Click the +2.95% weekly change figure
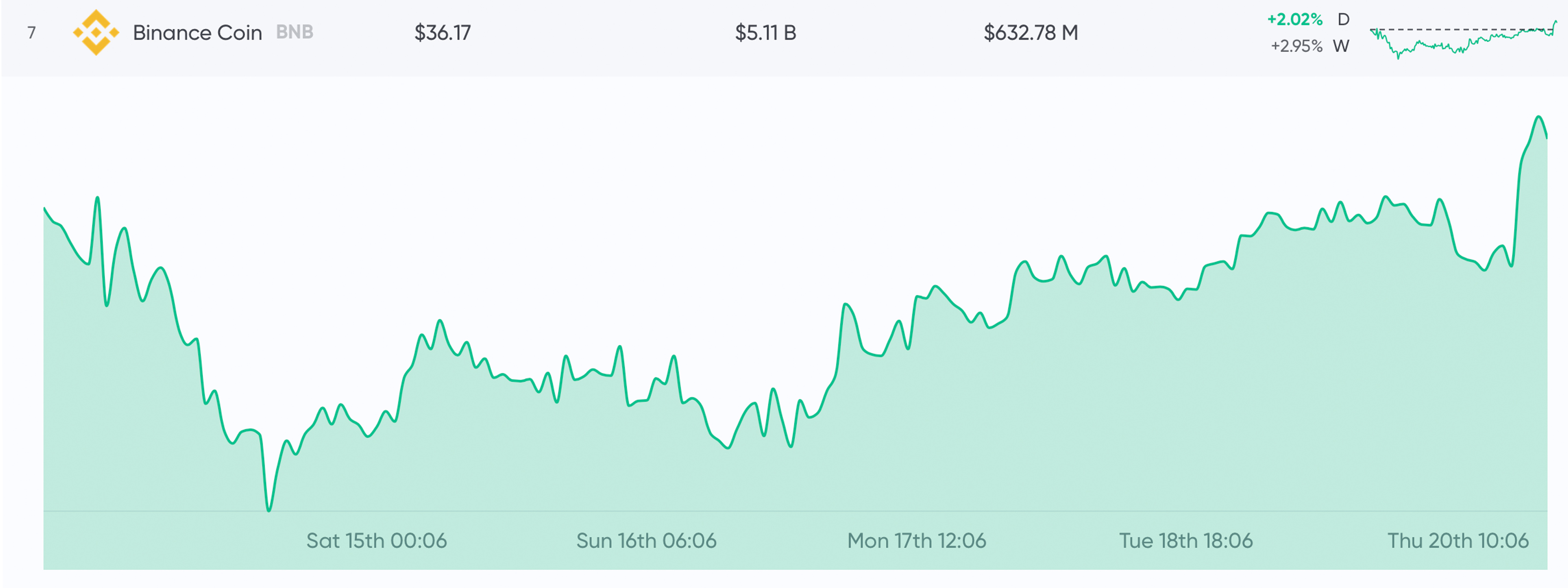 click(1296, 46)
